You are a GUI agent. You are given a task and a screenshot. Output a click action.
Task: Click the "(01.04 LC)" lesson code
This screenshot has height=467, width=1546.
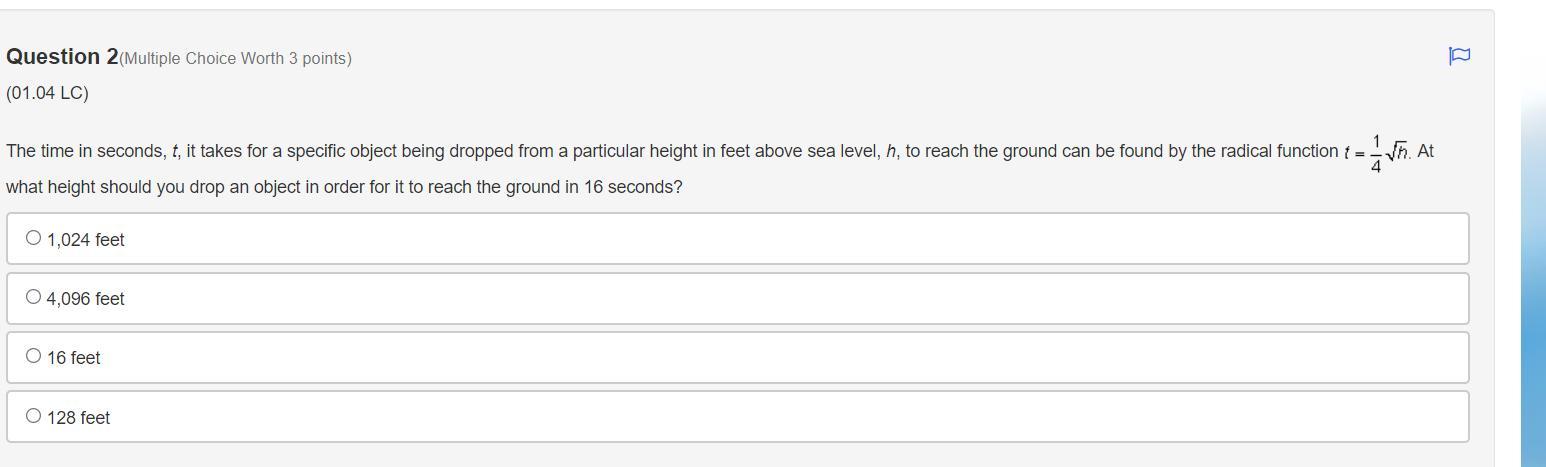pyautogui.click(x=47, y=93)
